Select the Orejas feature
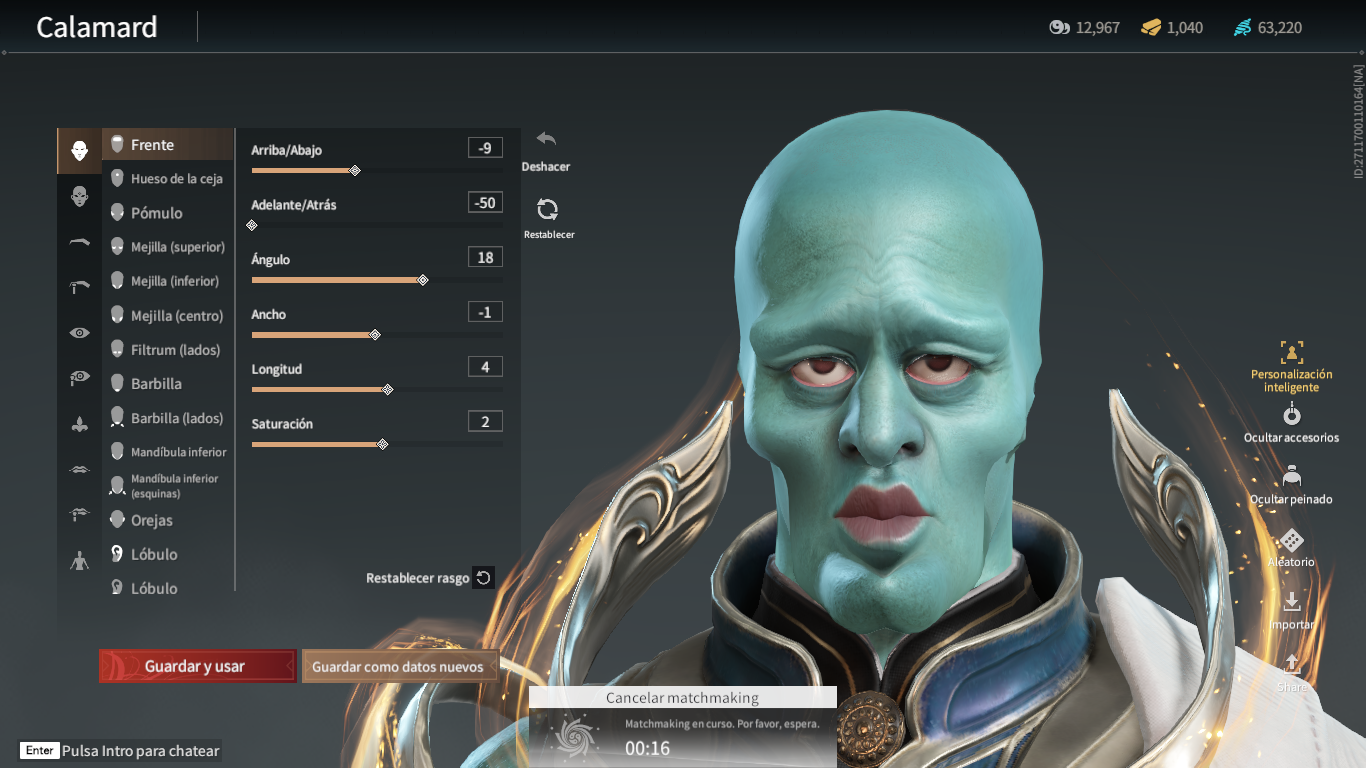1366x768 pixels. pos(168,520)
